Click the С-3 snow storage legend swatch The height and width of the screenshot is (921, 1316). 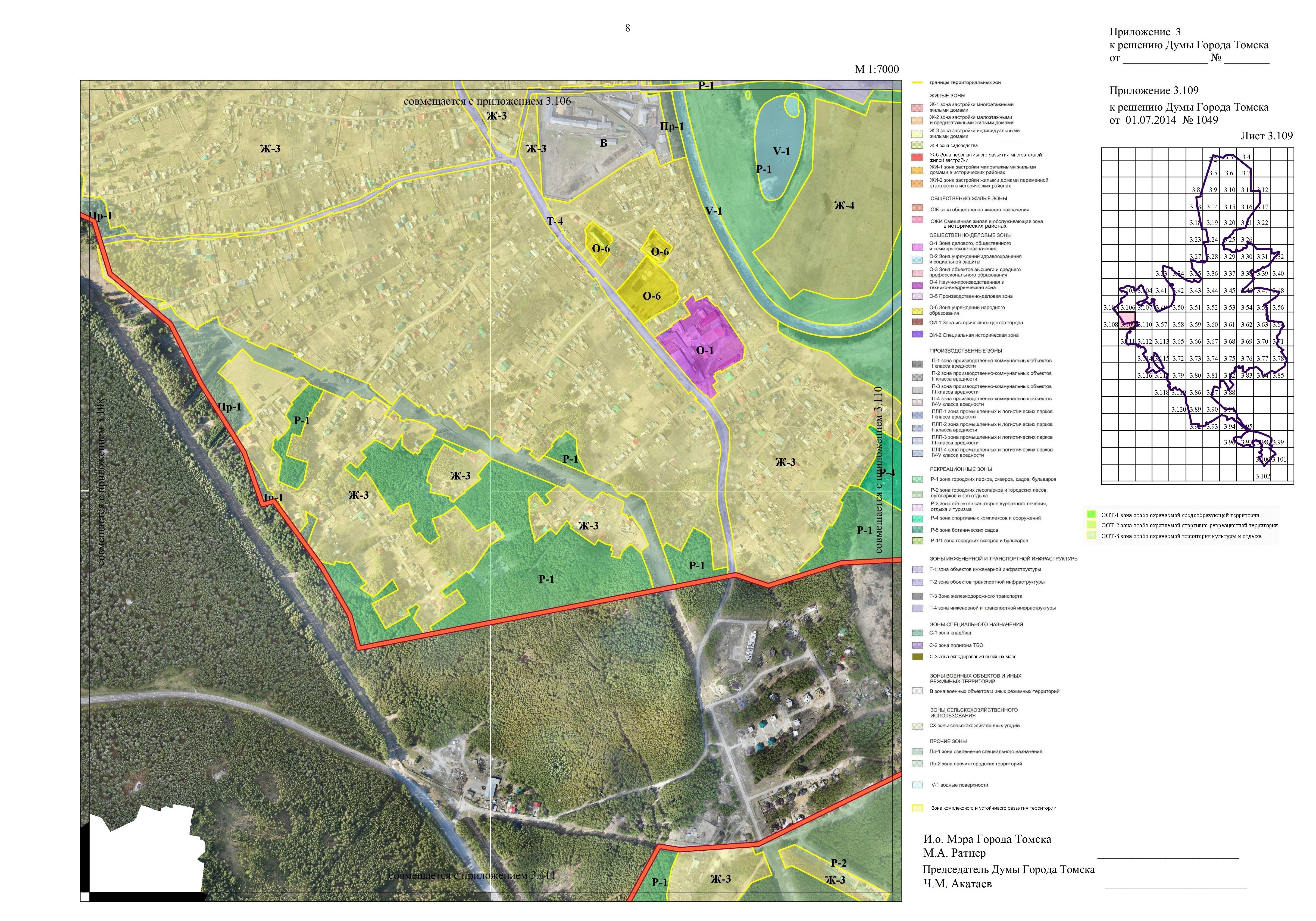coord(917,657)
